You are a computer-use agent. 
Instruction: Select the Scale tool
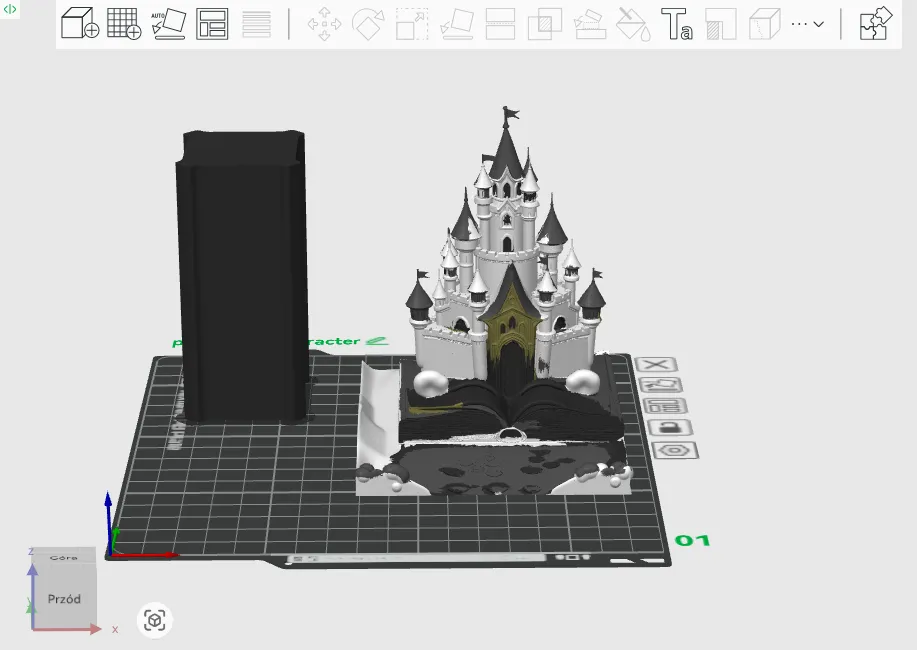click(x=412, y=24)
